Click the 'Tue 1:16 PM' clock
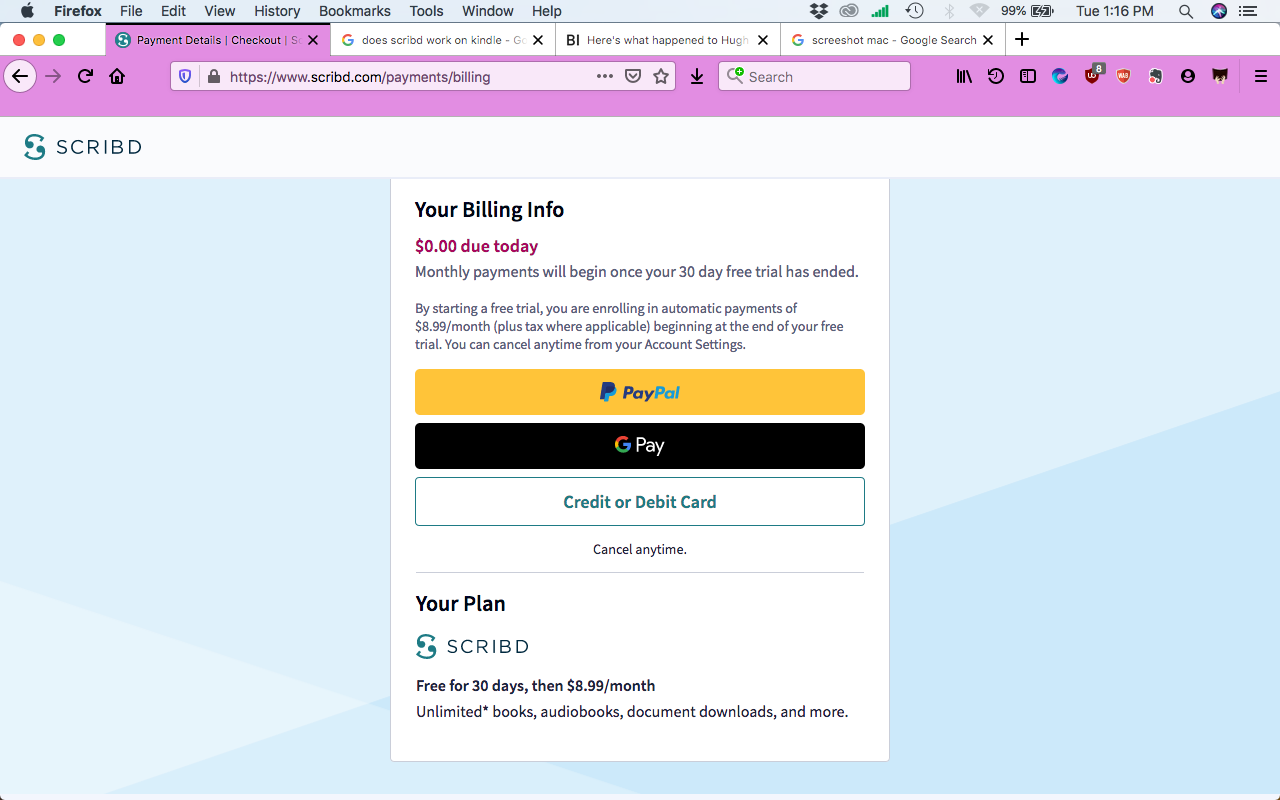The height and width of the screenshot is (800, 1280). tap(1115, 11)
